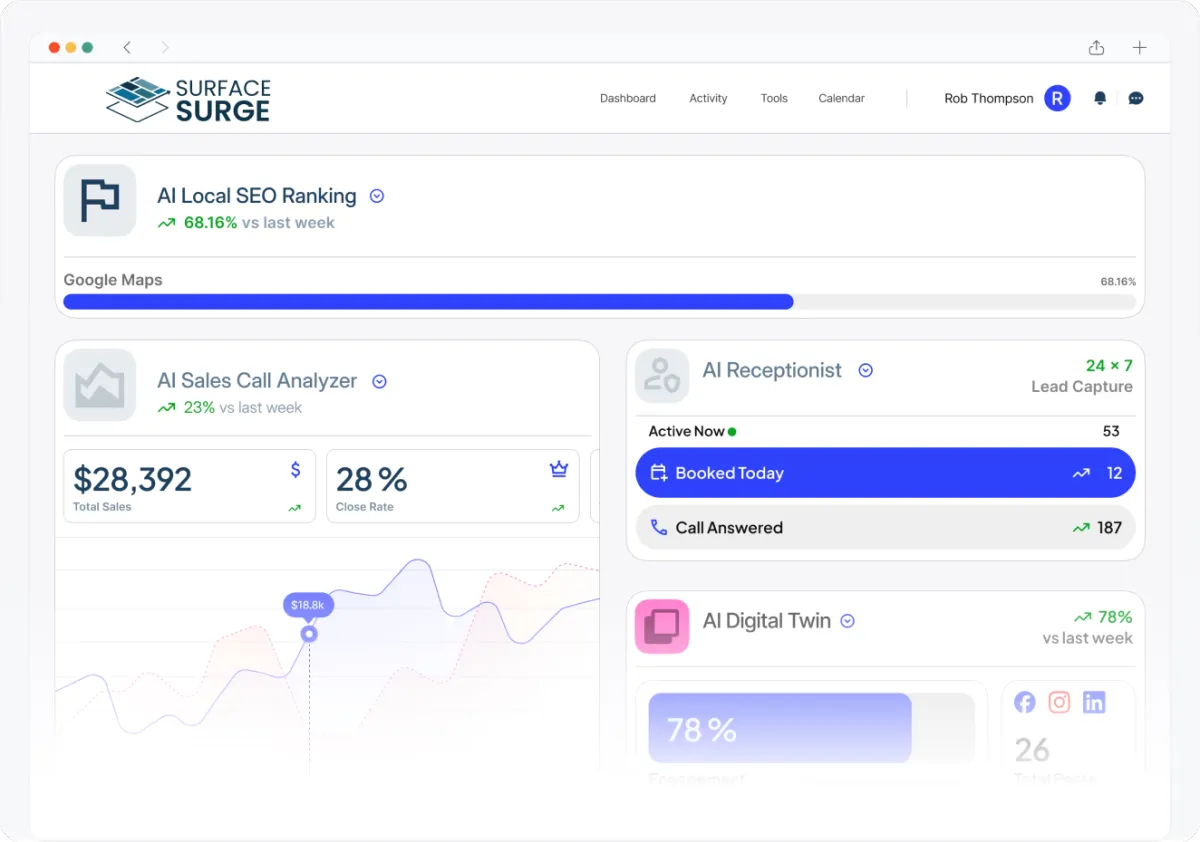
Task: Go to the Dashboard menu item
Action: pos(628,98)
